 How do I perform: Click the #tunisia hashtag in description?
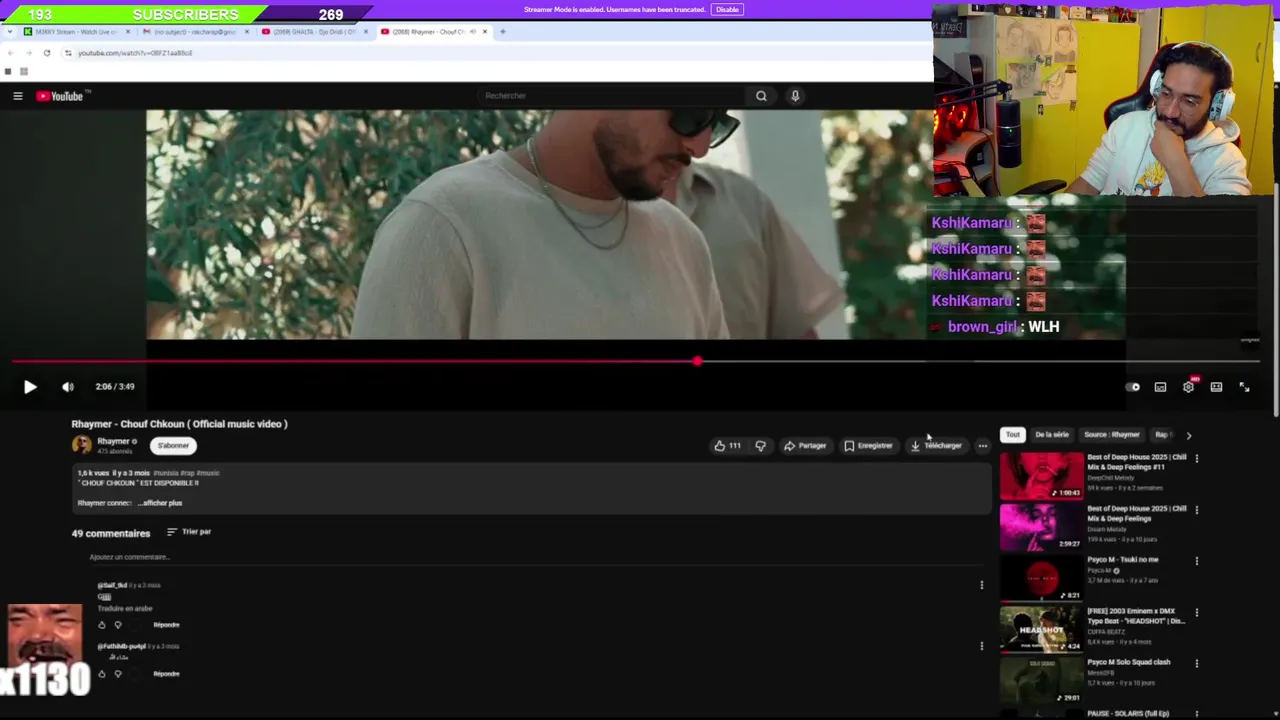pyautogui.click(x=164, y=473)
